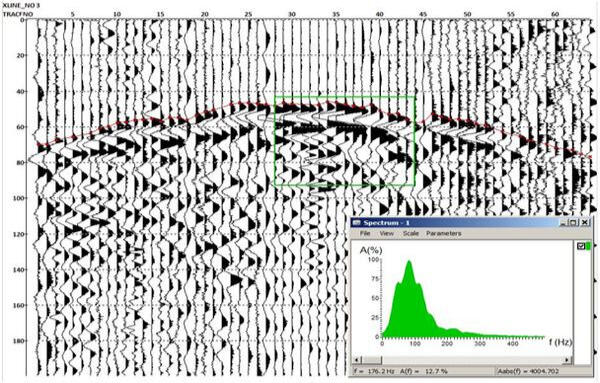Click the left scroll arrow under spectrum
This screenshot has height=383, width=600.
(357, 360)
